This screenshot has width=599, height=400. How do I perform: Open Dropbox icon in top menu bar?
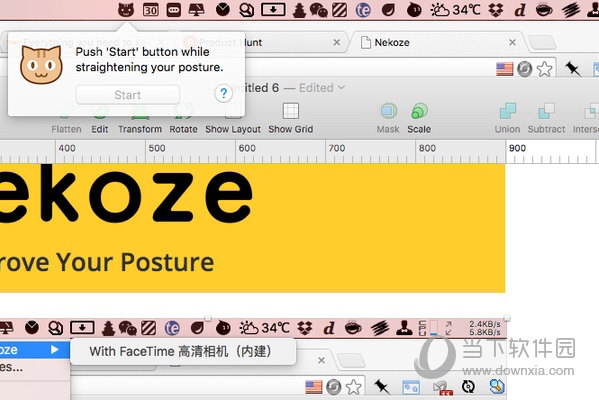(496, 10)
